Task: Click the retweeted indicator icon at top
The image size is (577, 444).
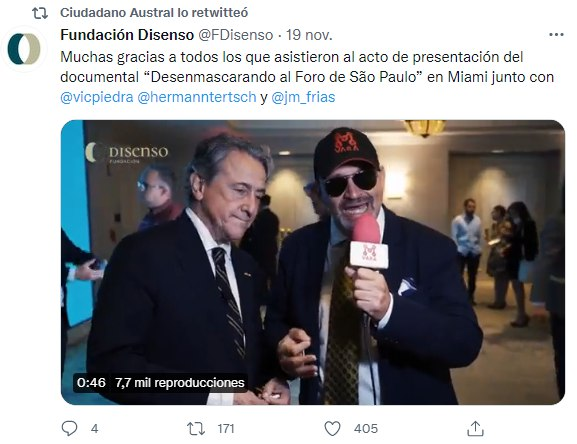Action: point(40,13)
